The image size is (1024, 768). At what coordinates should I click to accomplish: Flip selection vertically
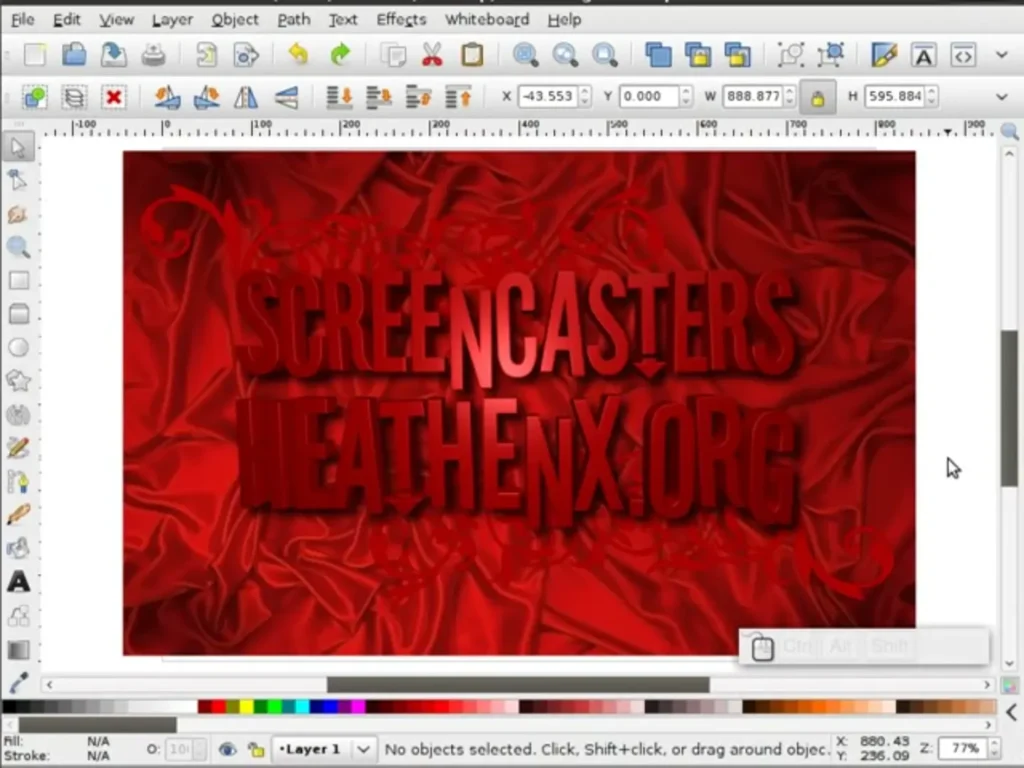coord(286,97)
